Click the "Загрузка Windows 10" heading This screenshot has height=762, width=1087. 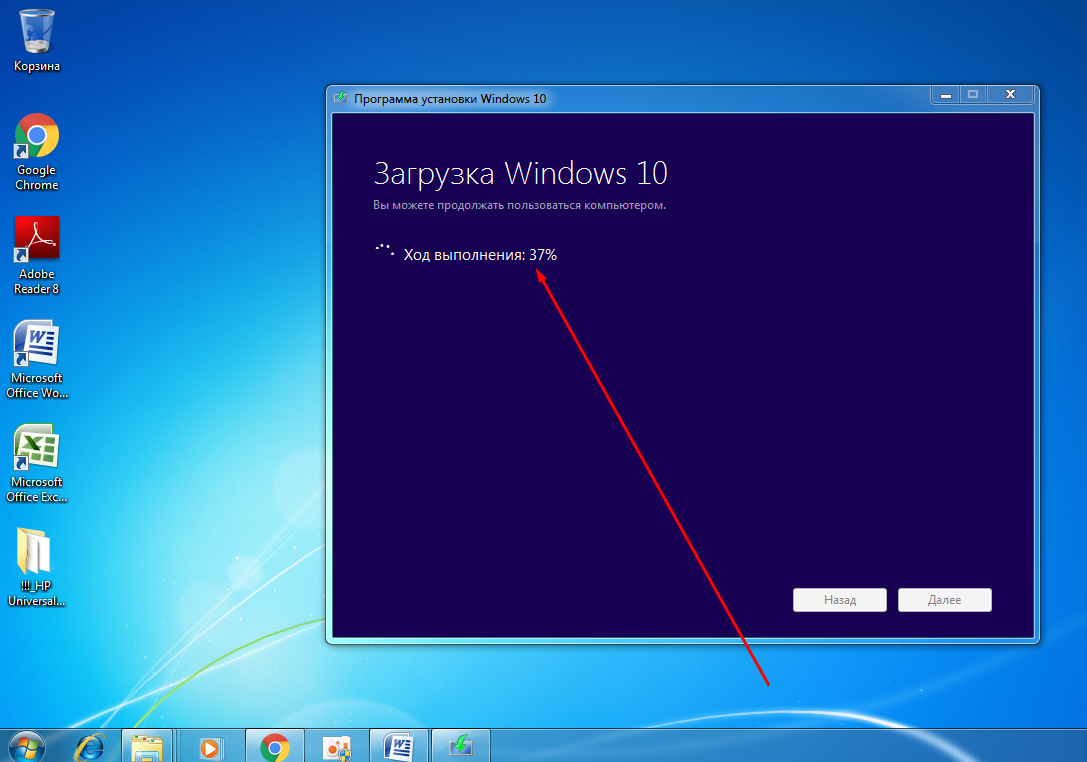[521, 173]
